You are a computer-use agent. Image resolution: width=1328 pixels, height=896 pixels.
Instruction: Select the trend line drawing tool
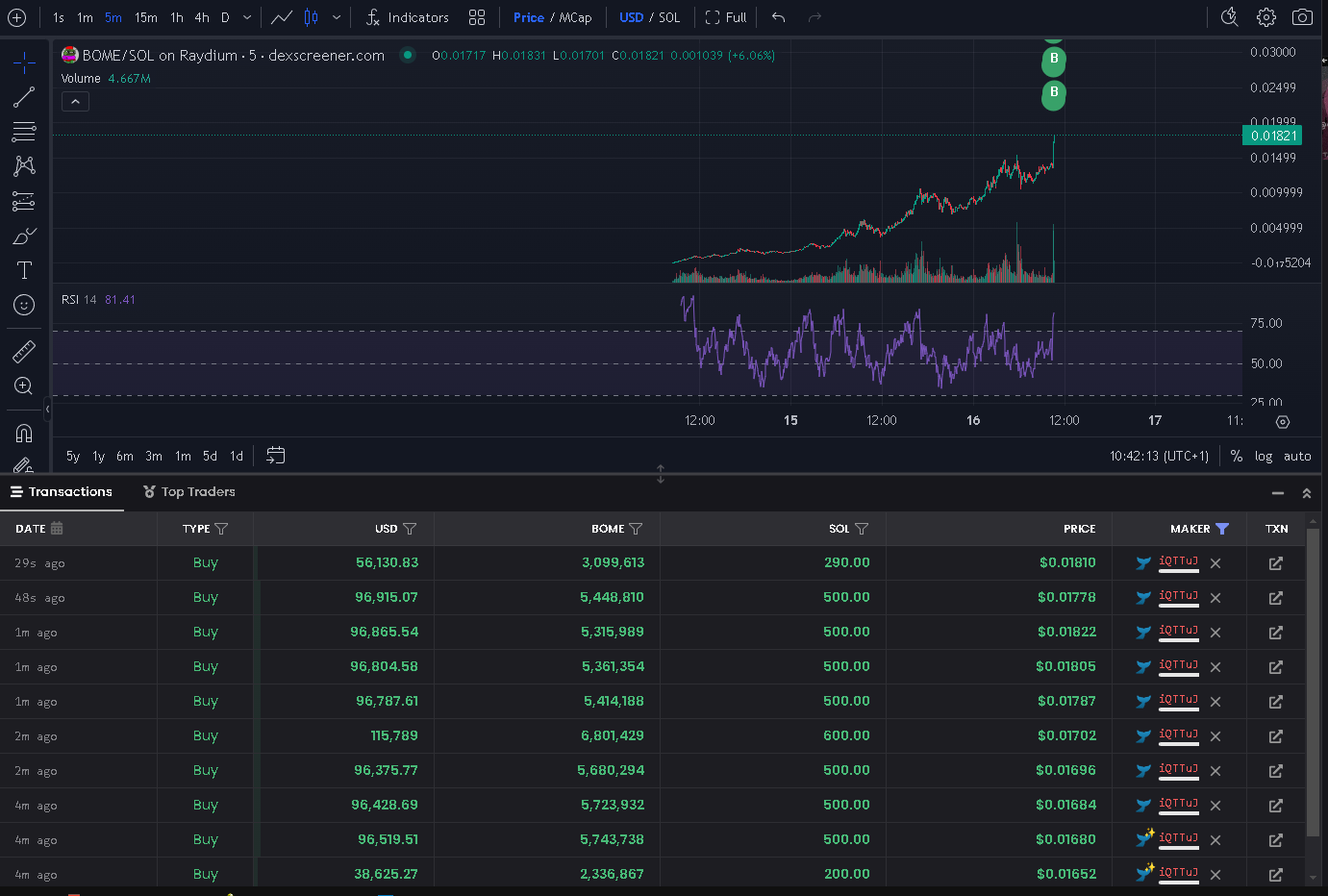click(24, 97)
